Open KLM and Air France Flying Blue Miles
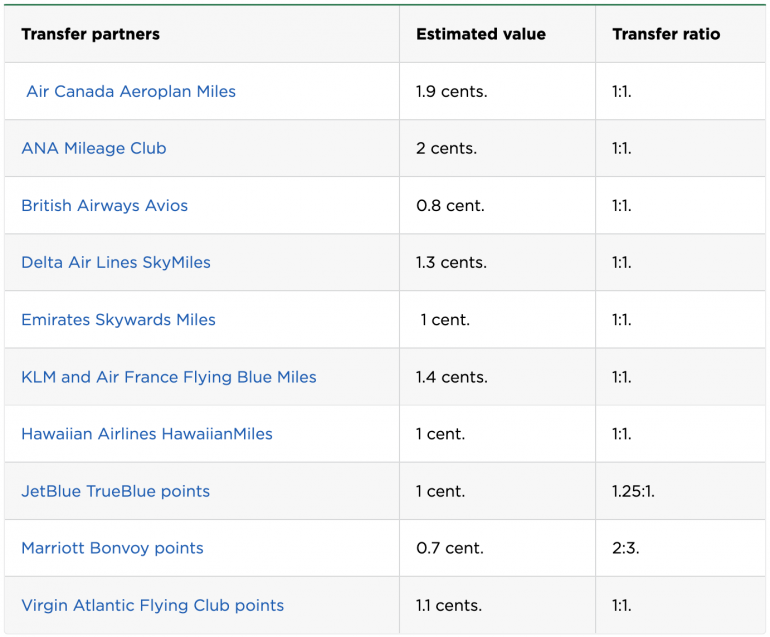This screenshot has width=770, height=637. coord(168,377)
